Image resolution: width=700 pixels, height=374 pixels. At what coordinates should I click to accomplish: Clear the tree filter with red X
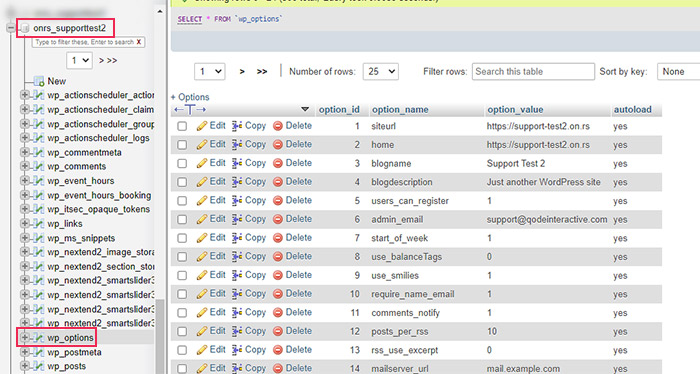tap(139, 42)
